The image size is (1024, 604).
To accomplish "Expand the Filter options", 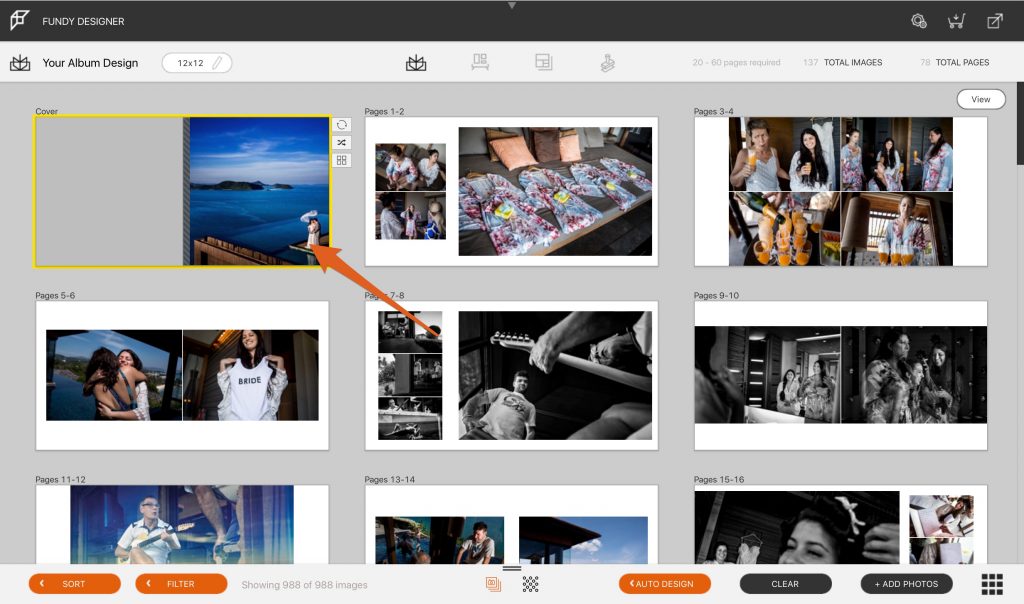I will coord(181,584).
